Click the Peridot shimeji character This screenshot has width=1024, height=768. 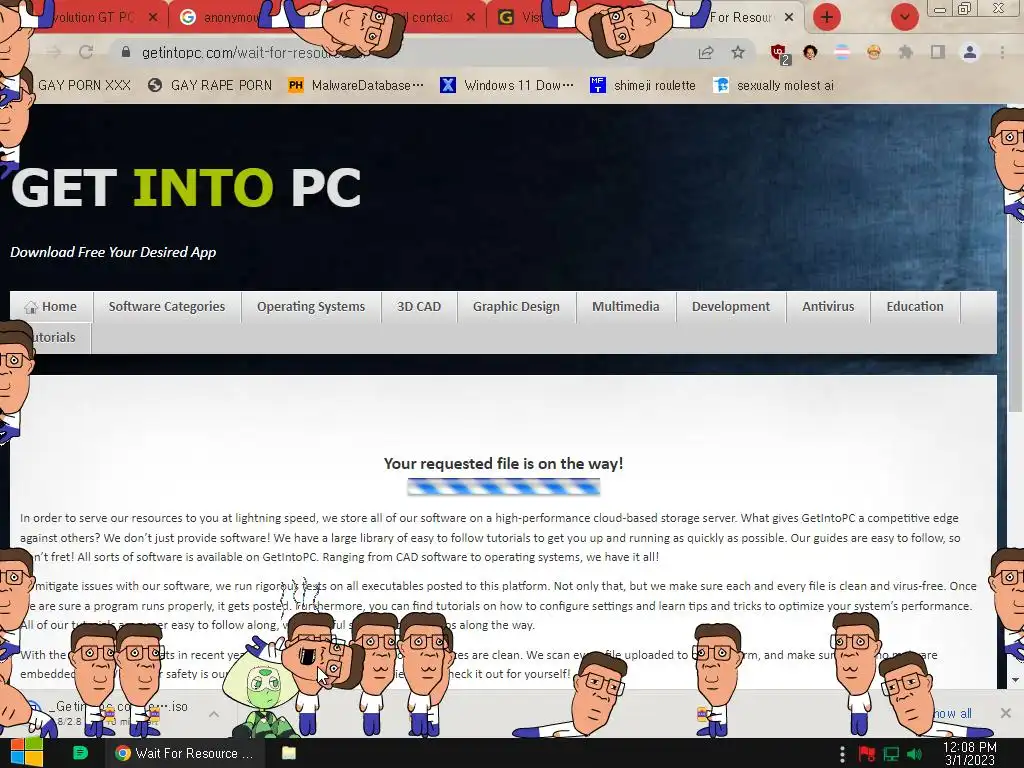[x=261, y=691]
